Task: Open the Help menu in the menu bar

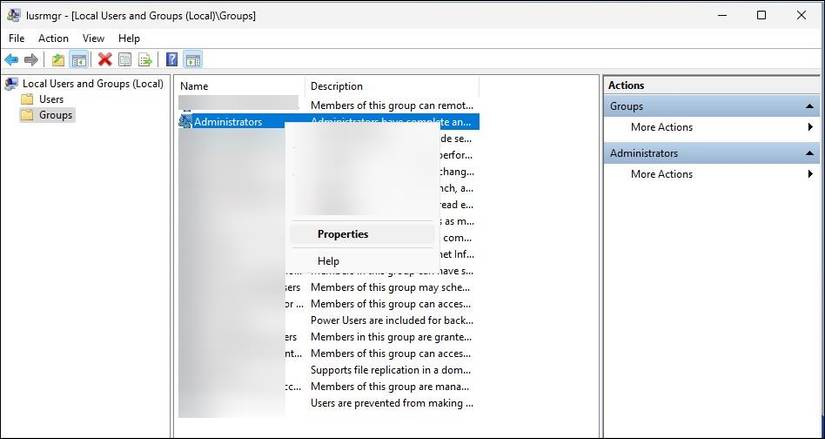Action: 129,38
